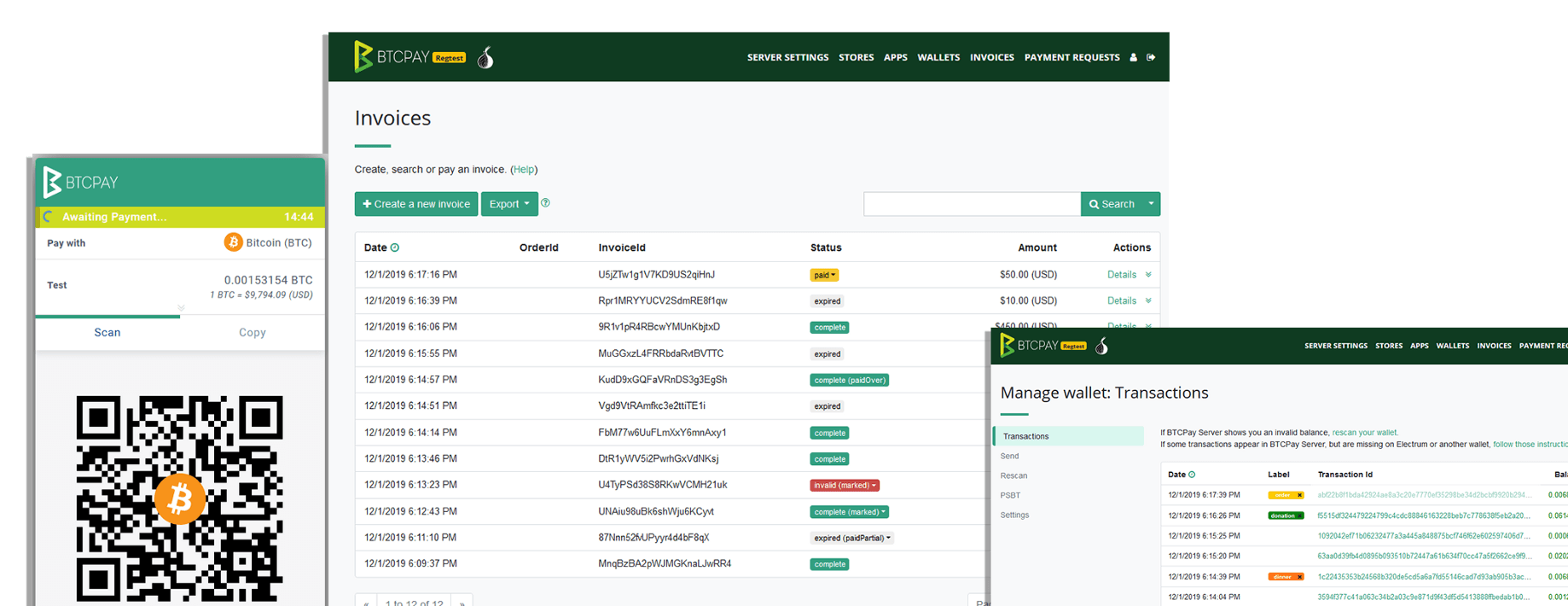This screenshot has width=1568, height=606.
Task: Select Rescan in the wallet side menu
Action: pos(1013,475)
